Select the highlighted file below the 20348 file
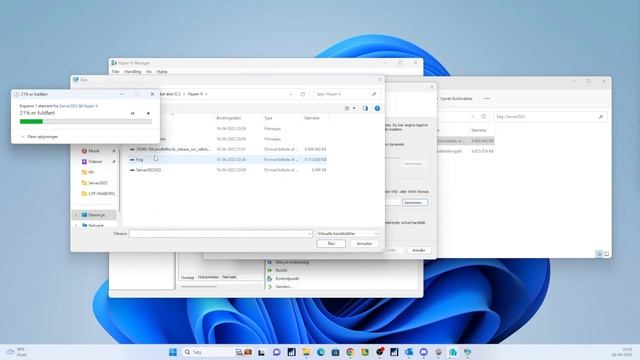 pos(228,160)
